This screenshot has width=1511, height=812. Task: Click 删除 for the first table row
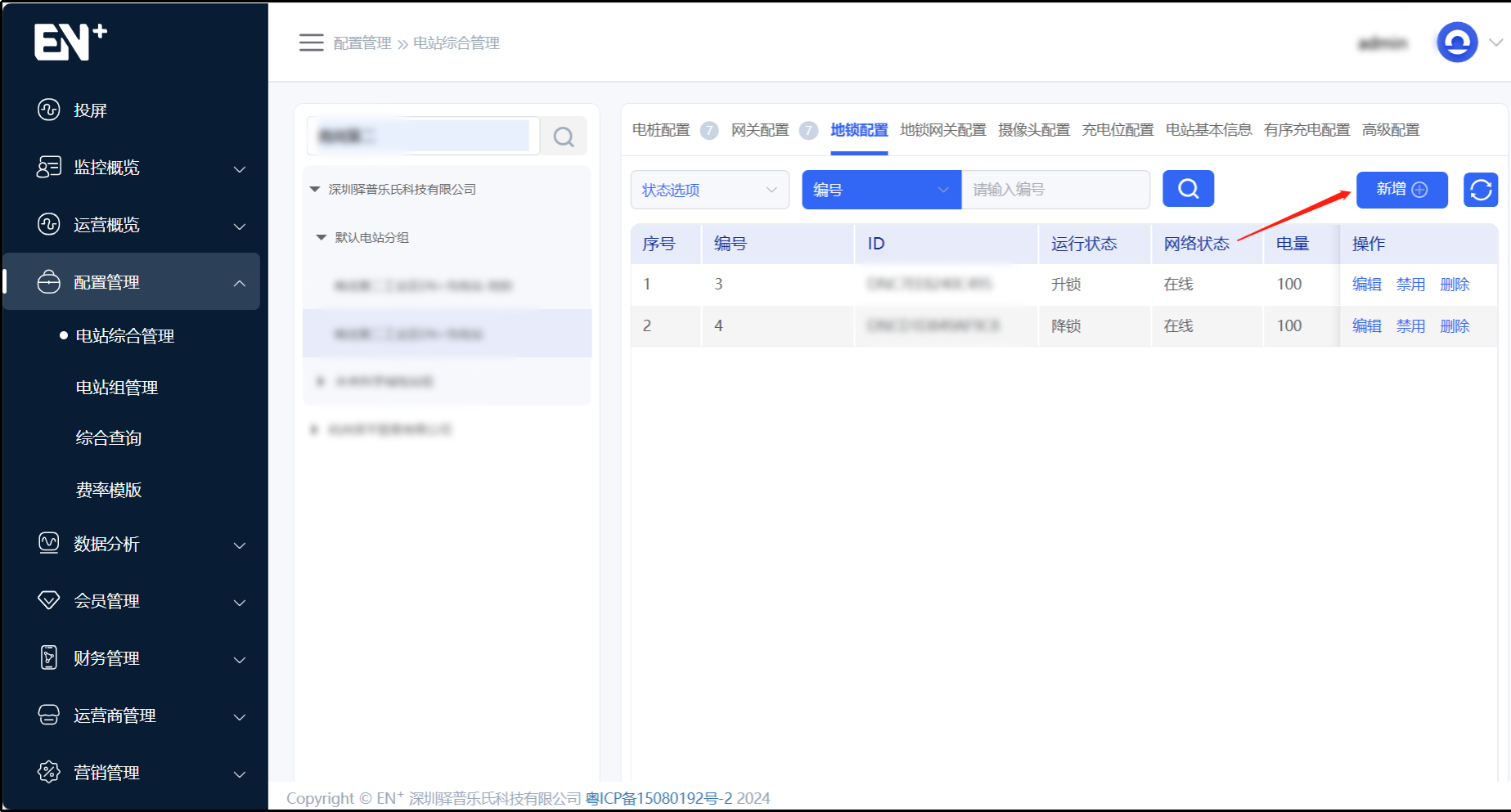[x=1455, y=285]
